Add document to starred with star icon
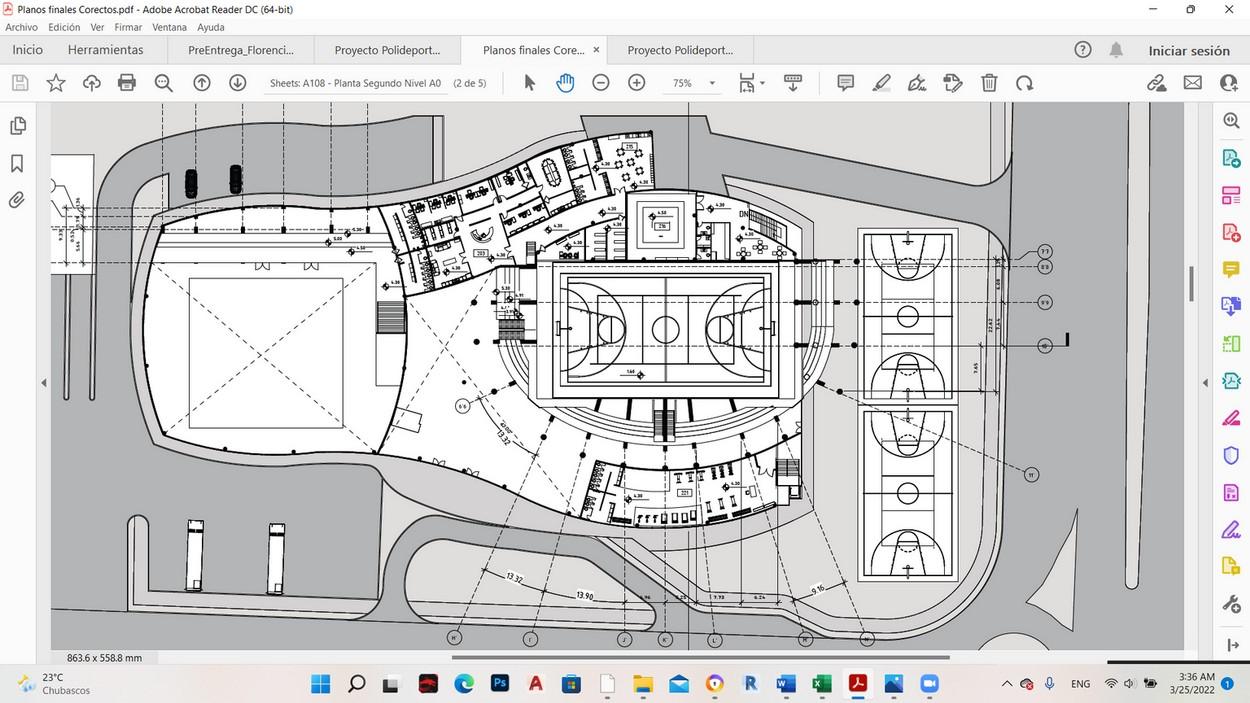The height and width of the screenshot is (703, 1250). point(56,83)
